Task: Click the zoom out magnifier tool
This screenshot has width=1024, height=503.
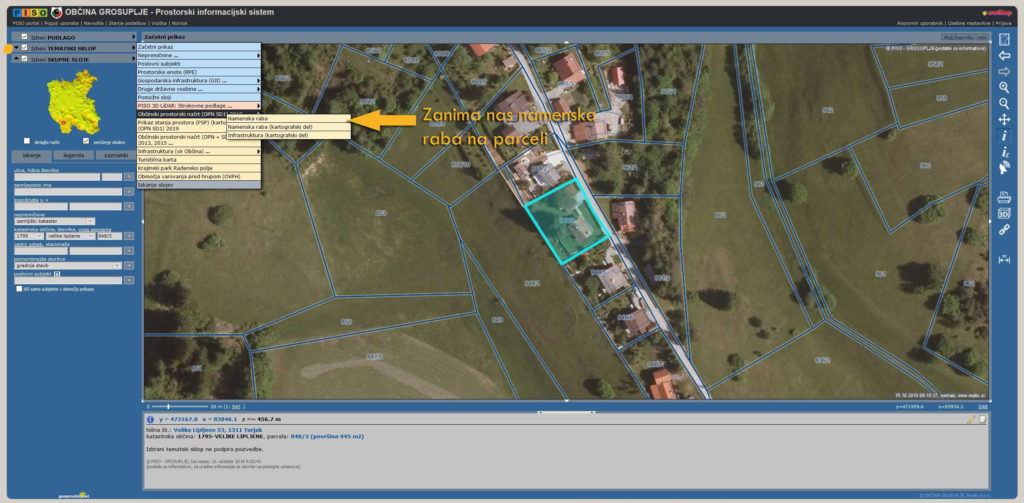Action: (x=1004, y=103)
